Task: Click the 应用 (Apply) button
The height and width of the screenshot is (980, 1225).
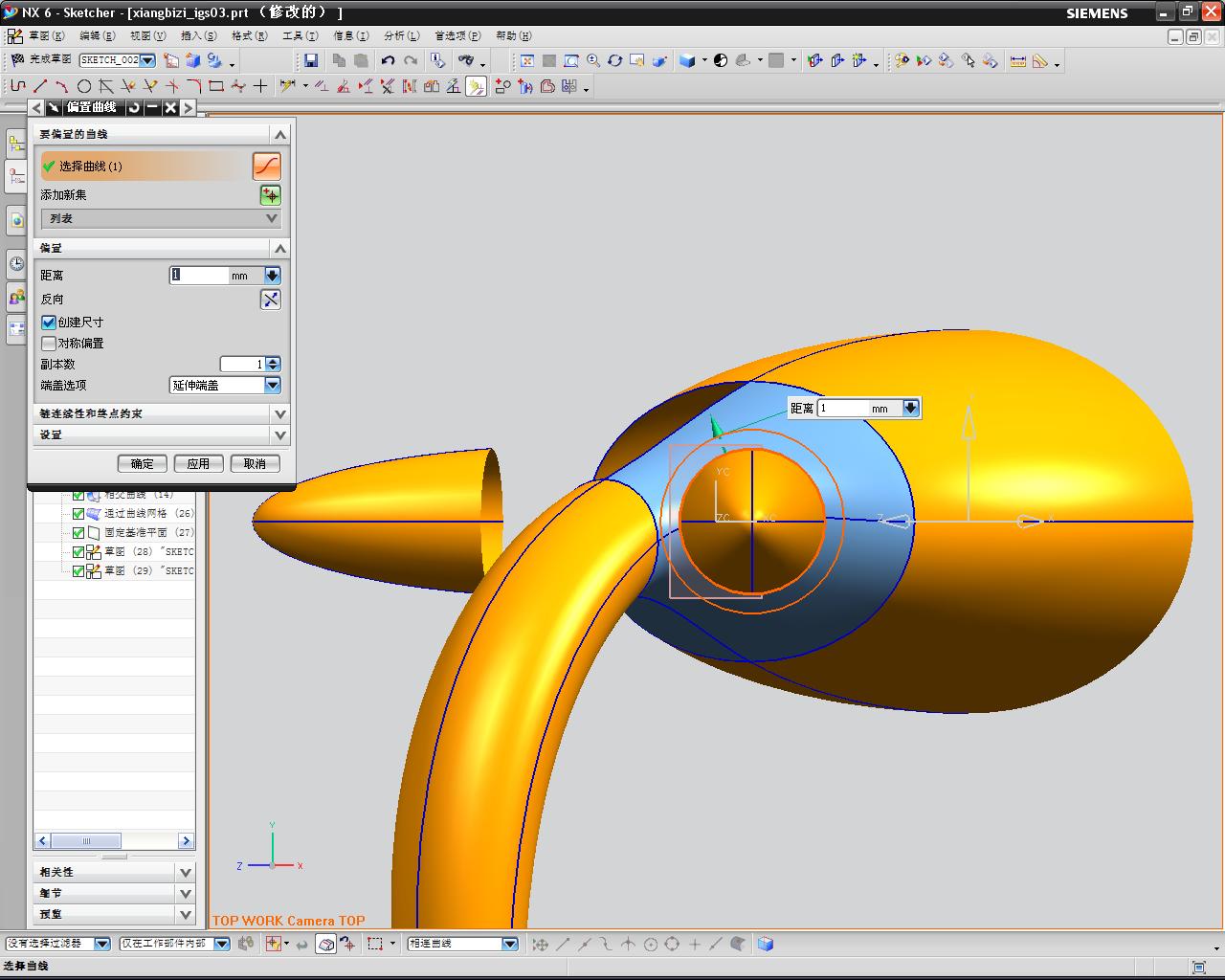Action: [x=198, y=464]
